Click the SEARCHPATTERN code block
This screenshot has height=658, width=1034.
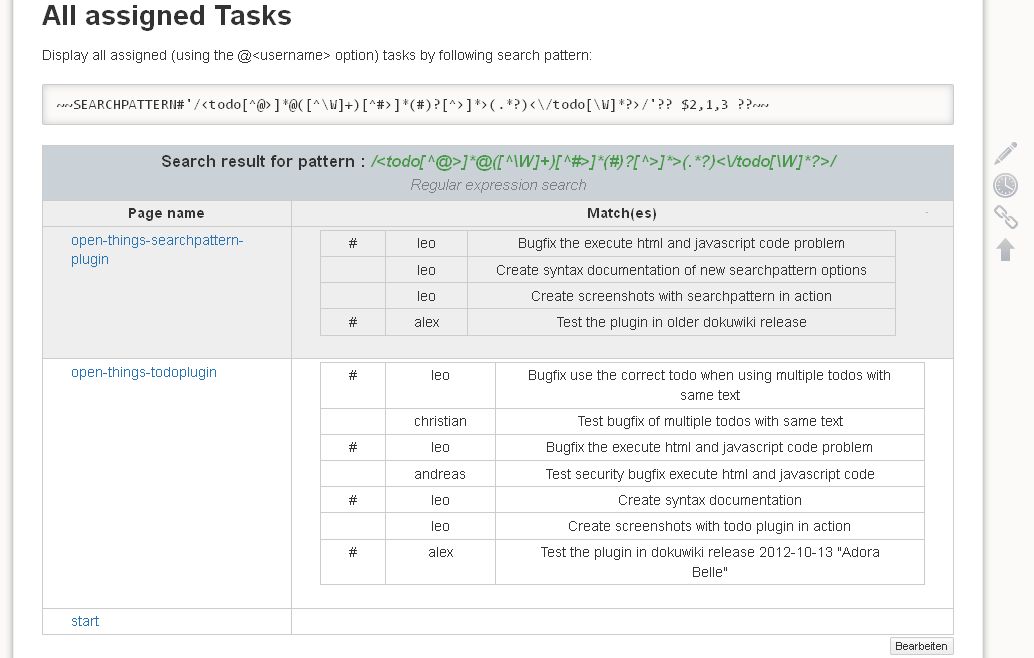[498, 104]
